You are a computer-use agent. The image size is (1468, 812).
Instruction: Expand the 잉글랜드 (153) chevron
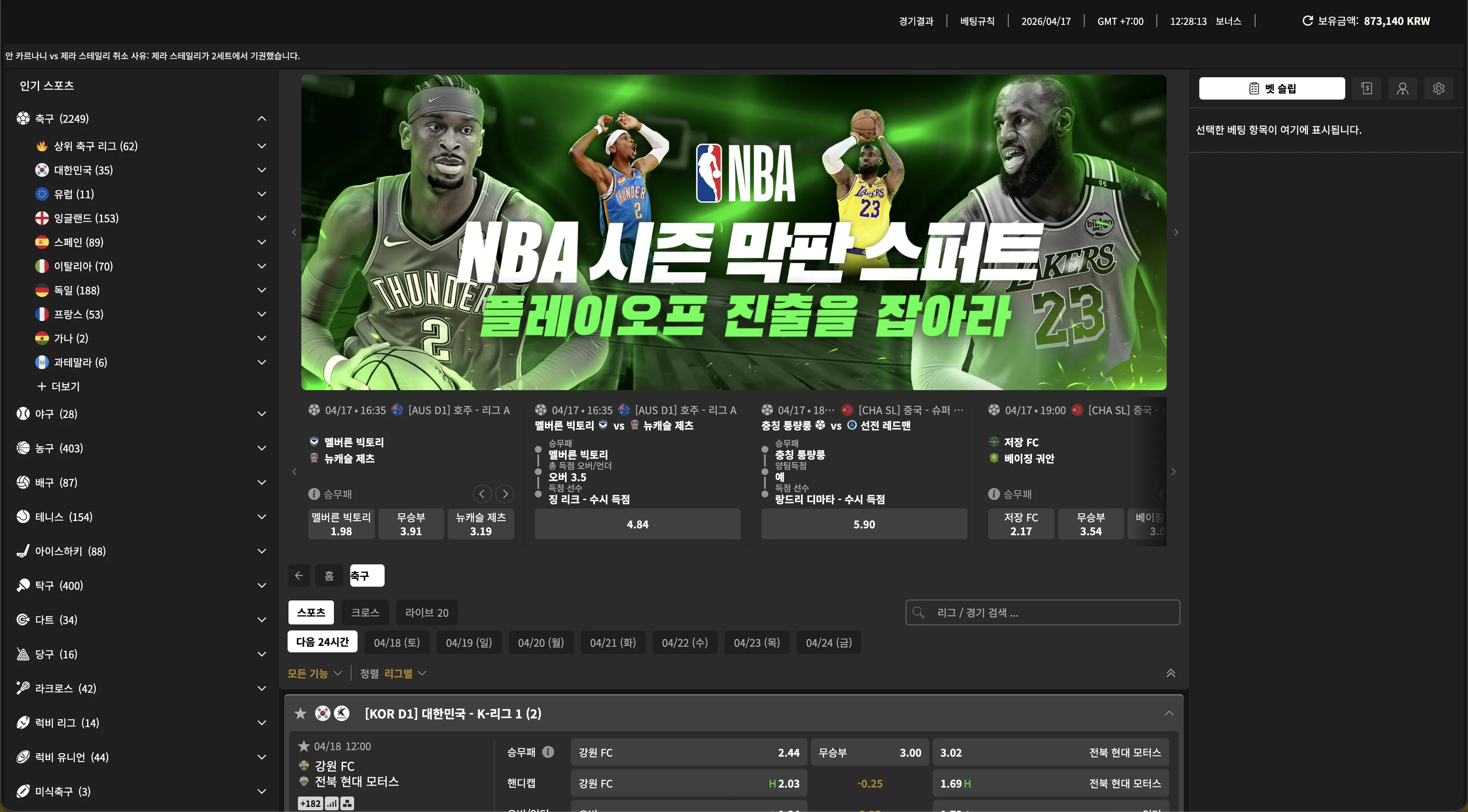coord(261,218)
